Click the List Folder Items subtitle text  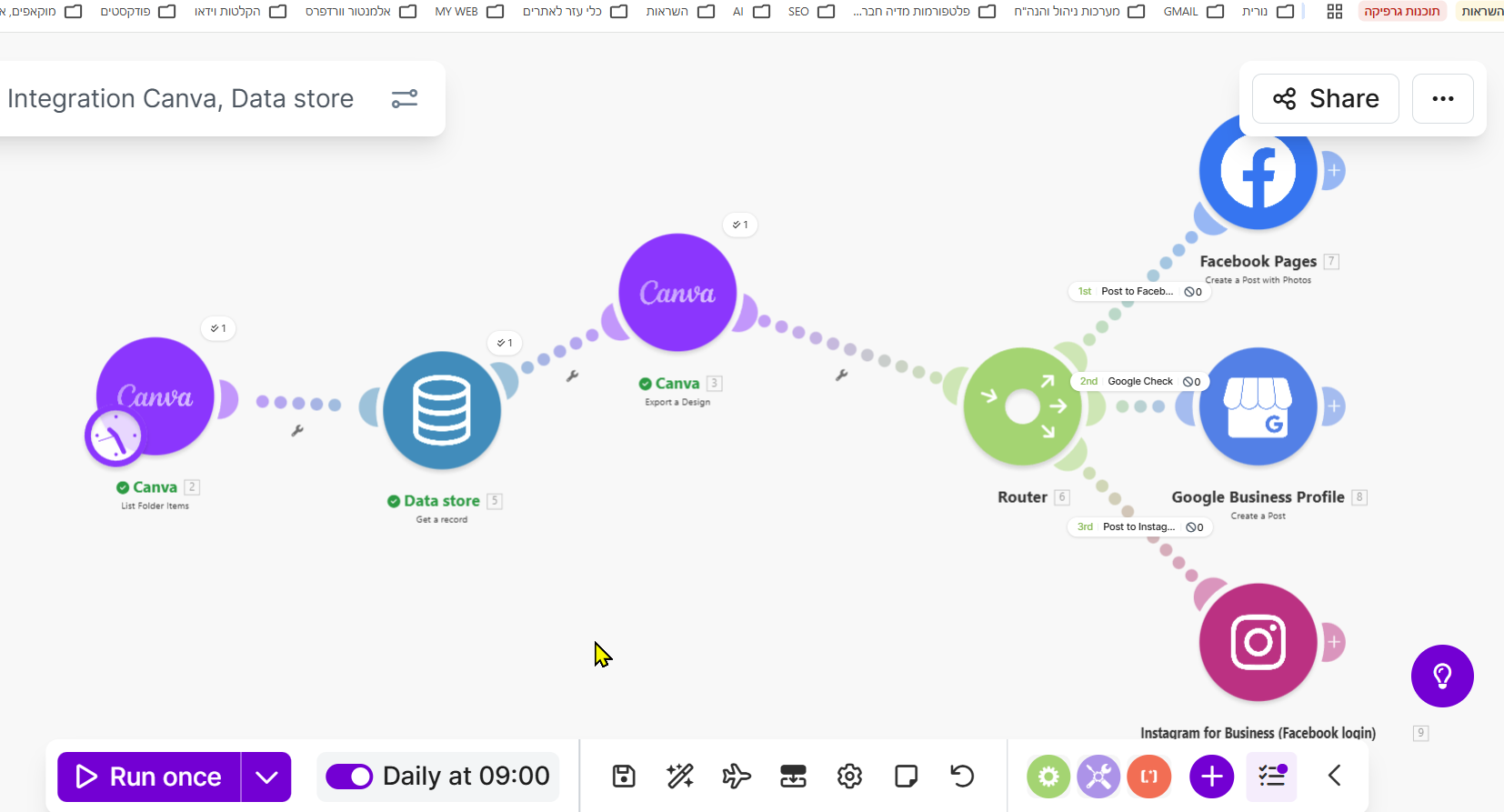(x=155, y=506)
